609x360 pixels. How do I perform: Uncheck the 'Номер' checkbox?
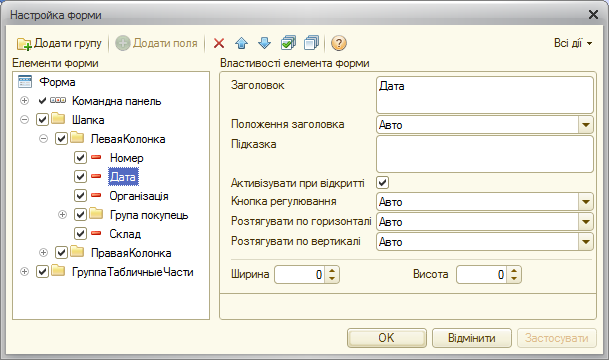[80, 157]
